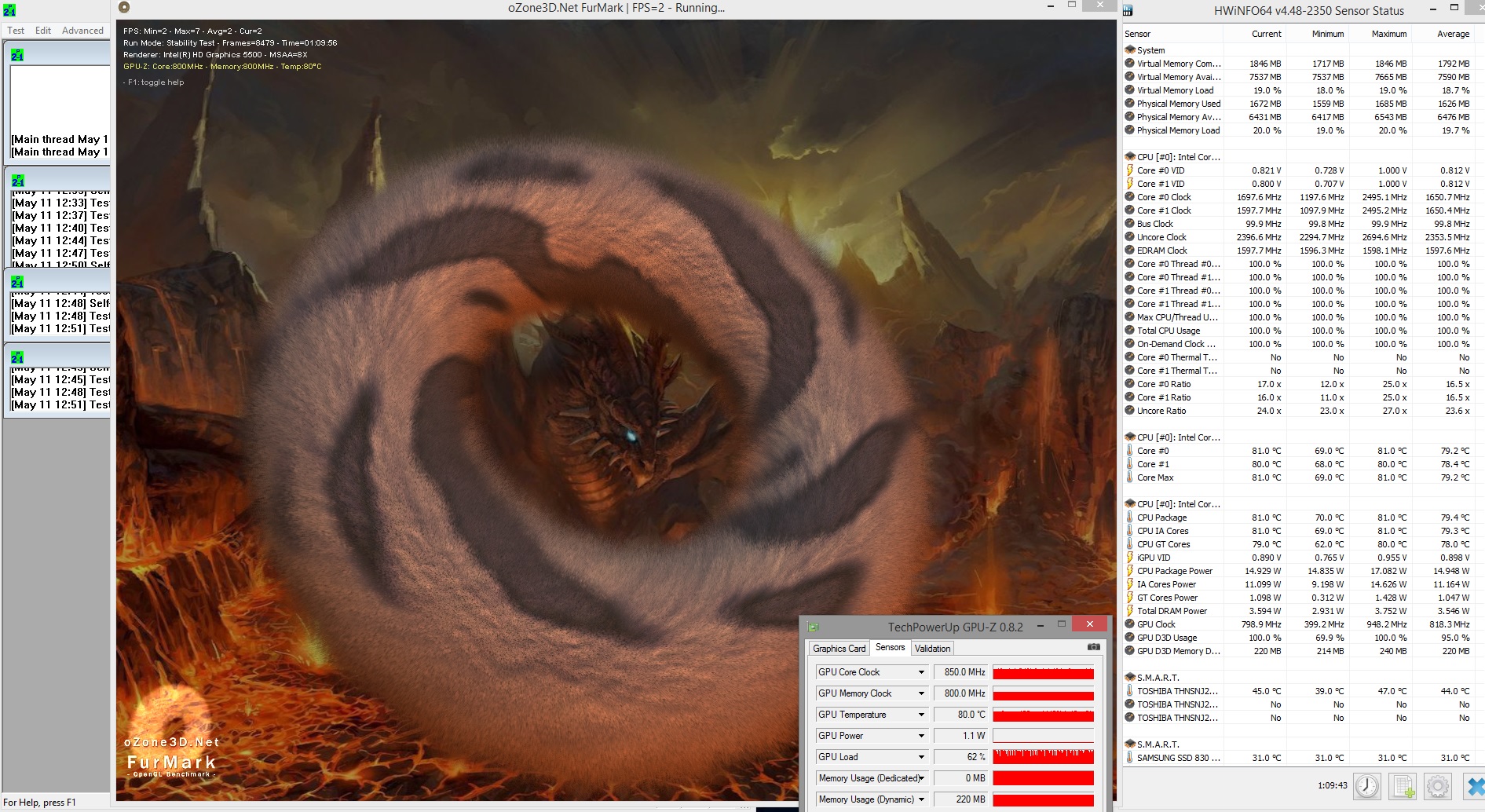Select the Core Max temperature row
The height and width of the screenshot is (812, 1485).
pos(1299,477)
